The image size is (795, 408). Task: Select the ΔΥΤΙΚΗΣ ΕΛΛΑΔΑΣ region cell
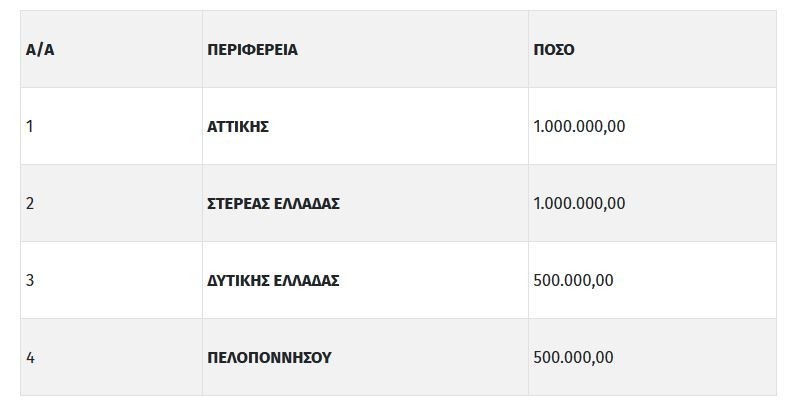[x=273, y=281]
